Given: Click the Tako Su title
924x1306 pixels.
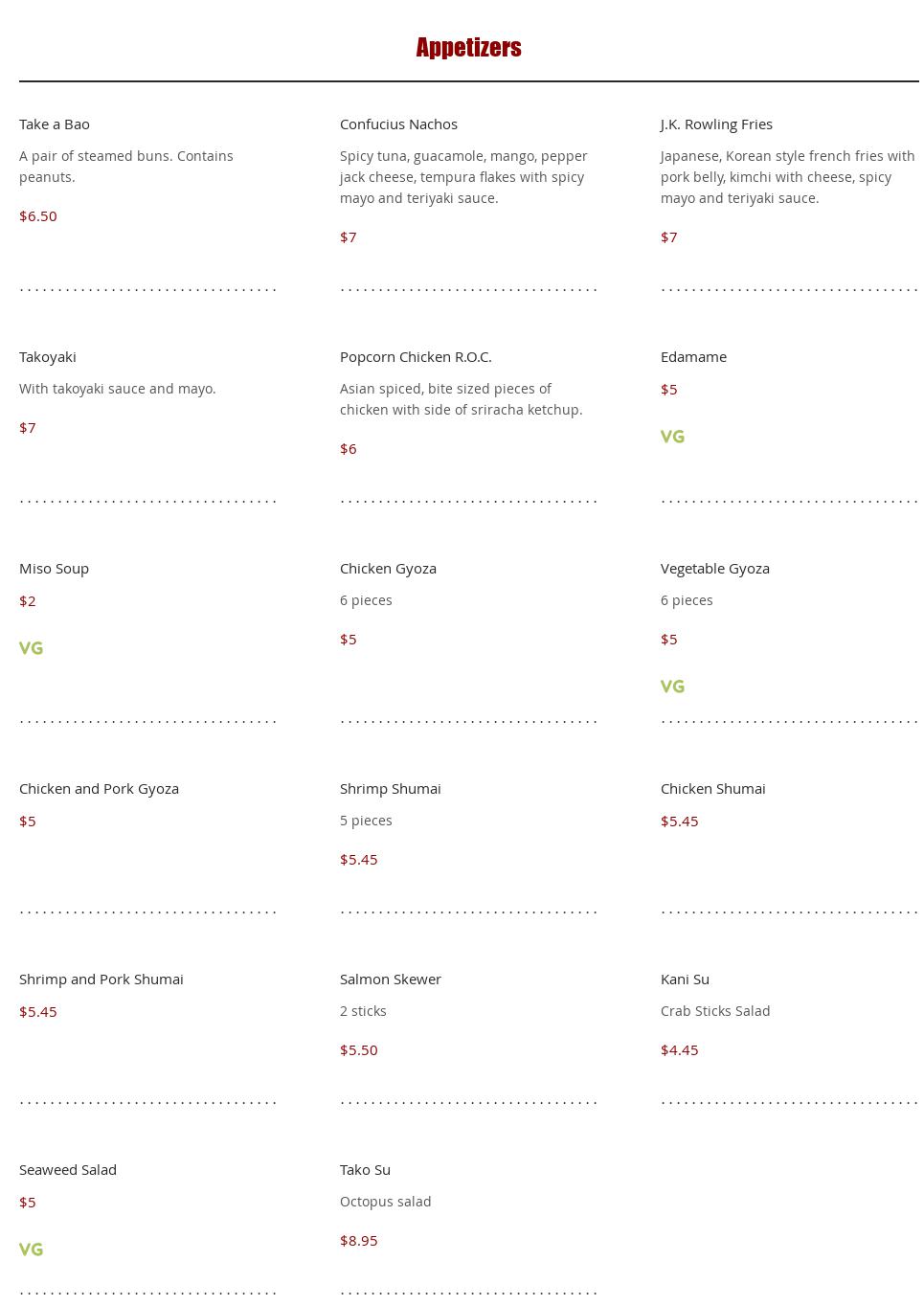Looking at the screenshot, I should tap(365, 1170).
